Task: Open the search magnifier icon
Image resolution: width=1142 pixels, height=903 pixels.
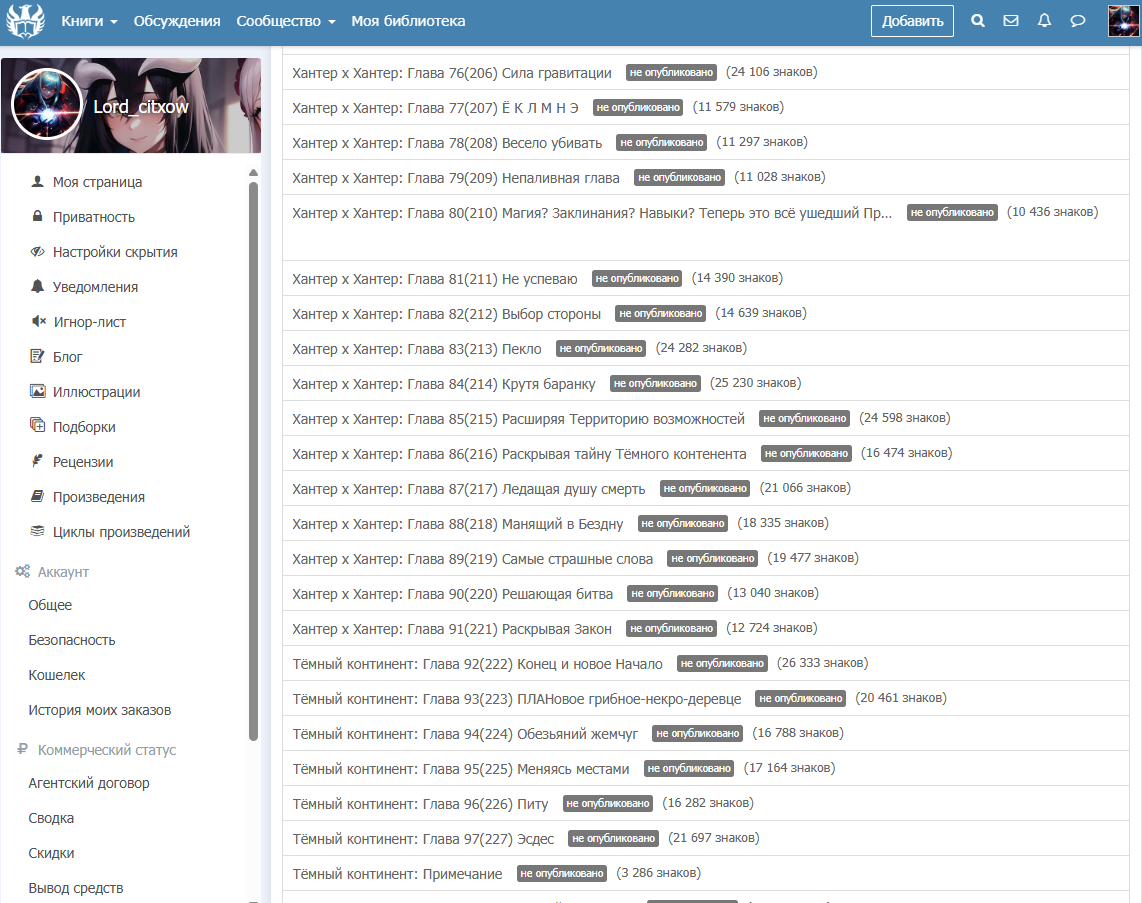Action: (x=977, y=20)
